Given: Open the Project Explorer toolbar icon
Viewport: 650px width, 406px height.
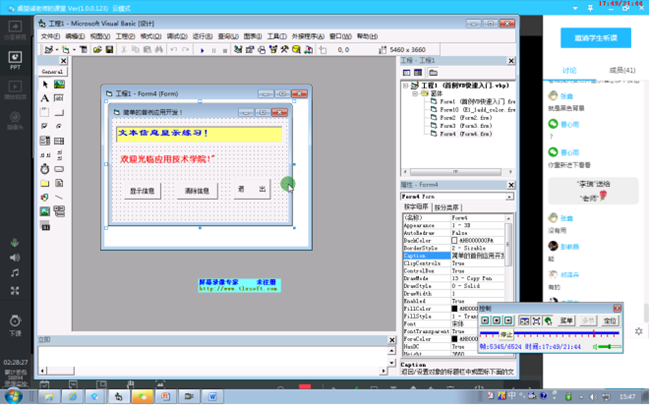Looking at the screenshot, I should [238, 50].
